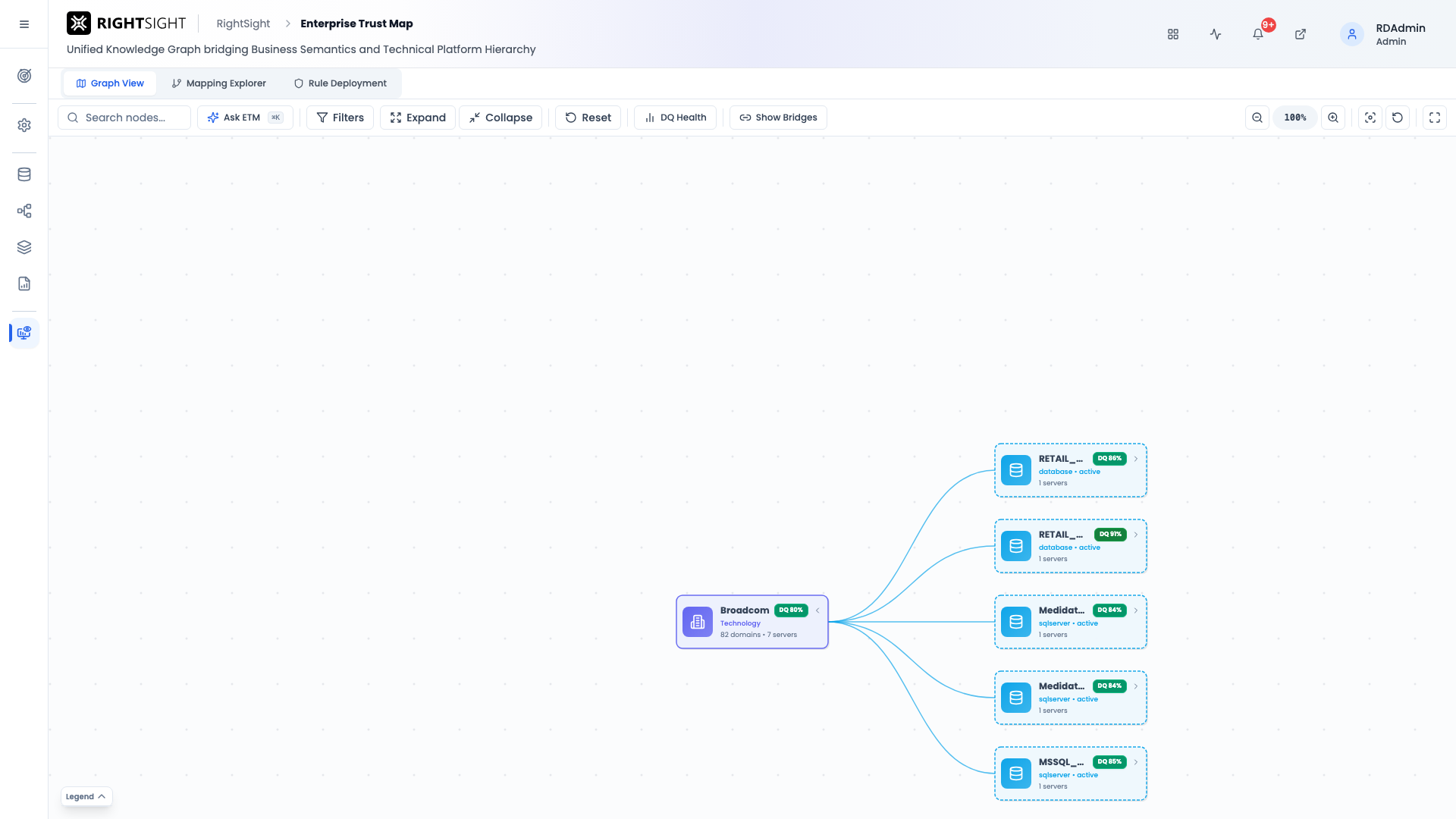Open the settings gear in the sidebar

[x=24, y=125]
